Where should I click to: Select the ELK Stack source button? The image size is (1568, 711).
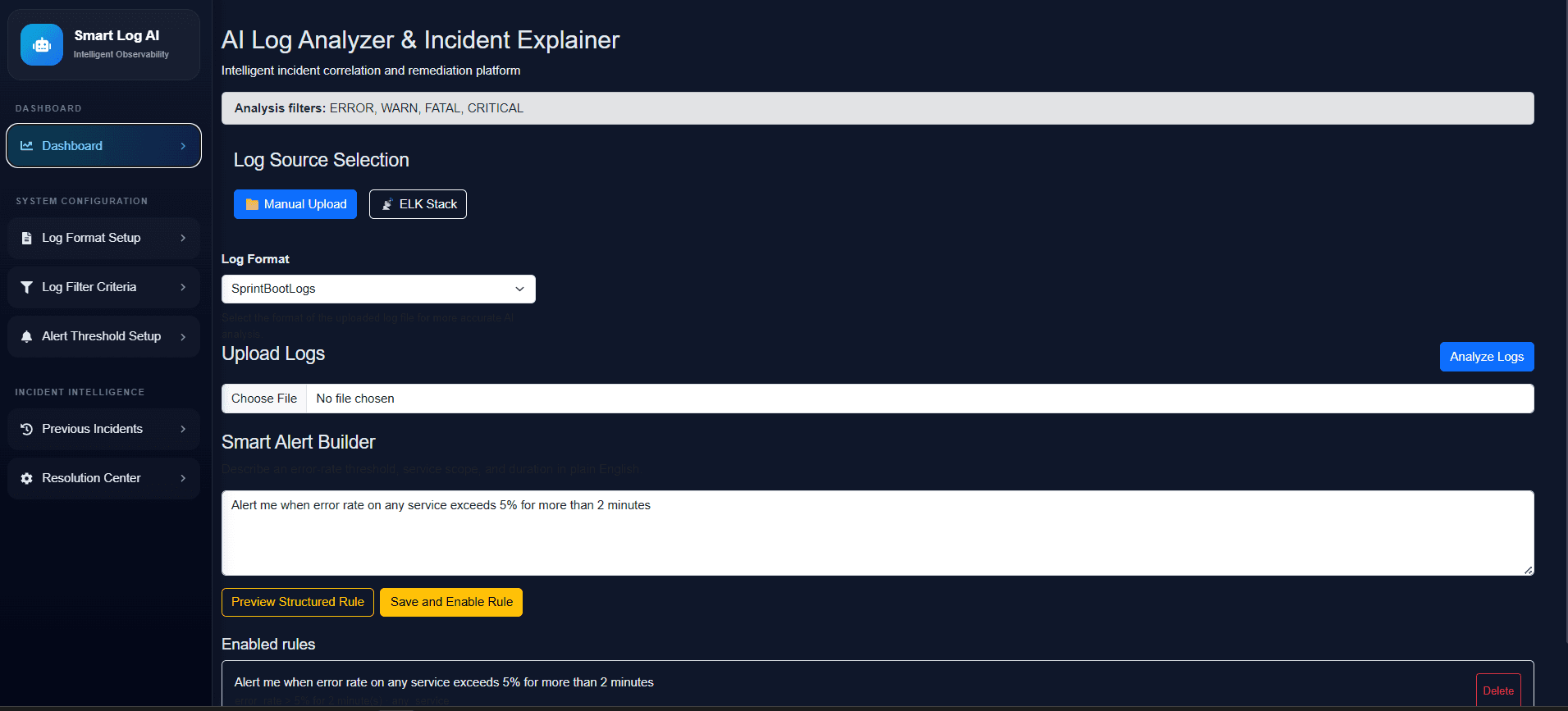[418, 204]
